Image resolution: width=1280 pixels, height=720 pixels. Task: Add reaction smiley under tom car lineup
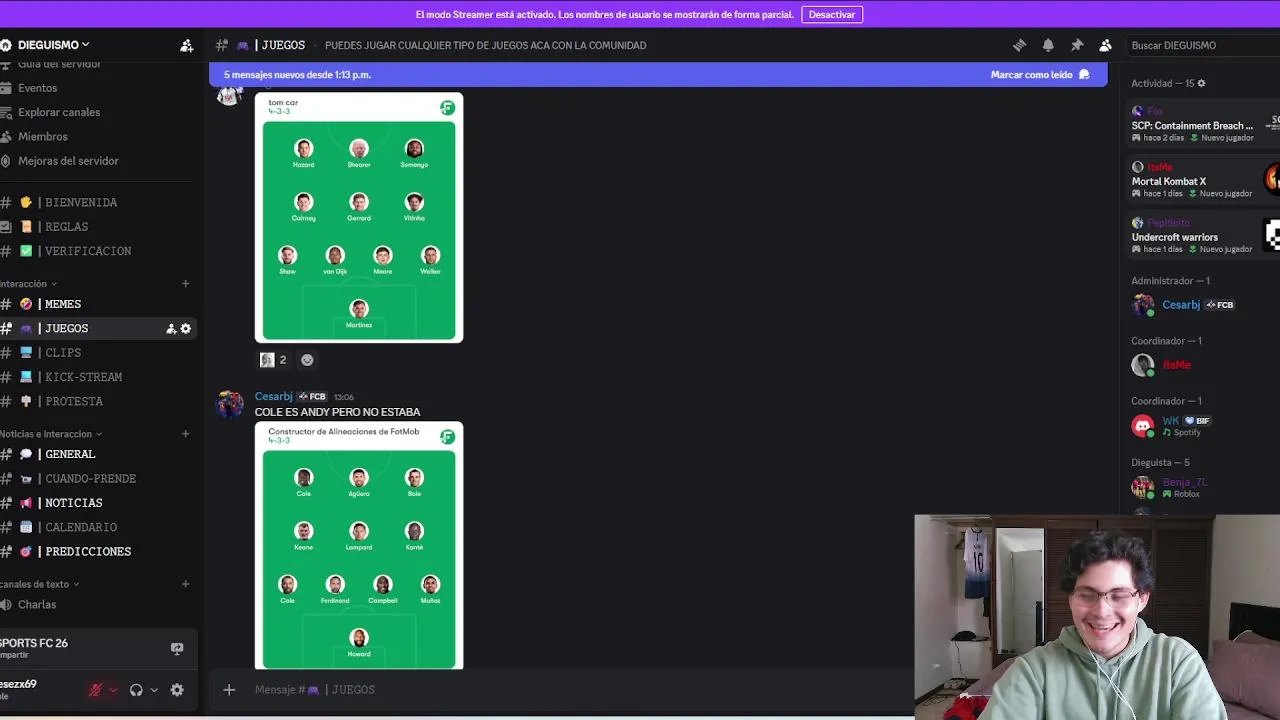[x=307, y=360]
